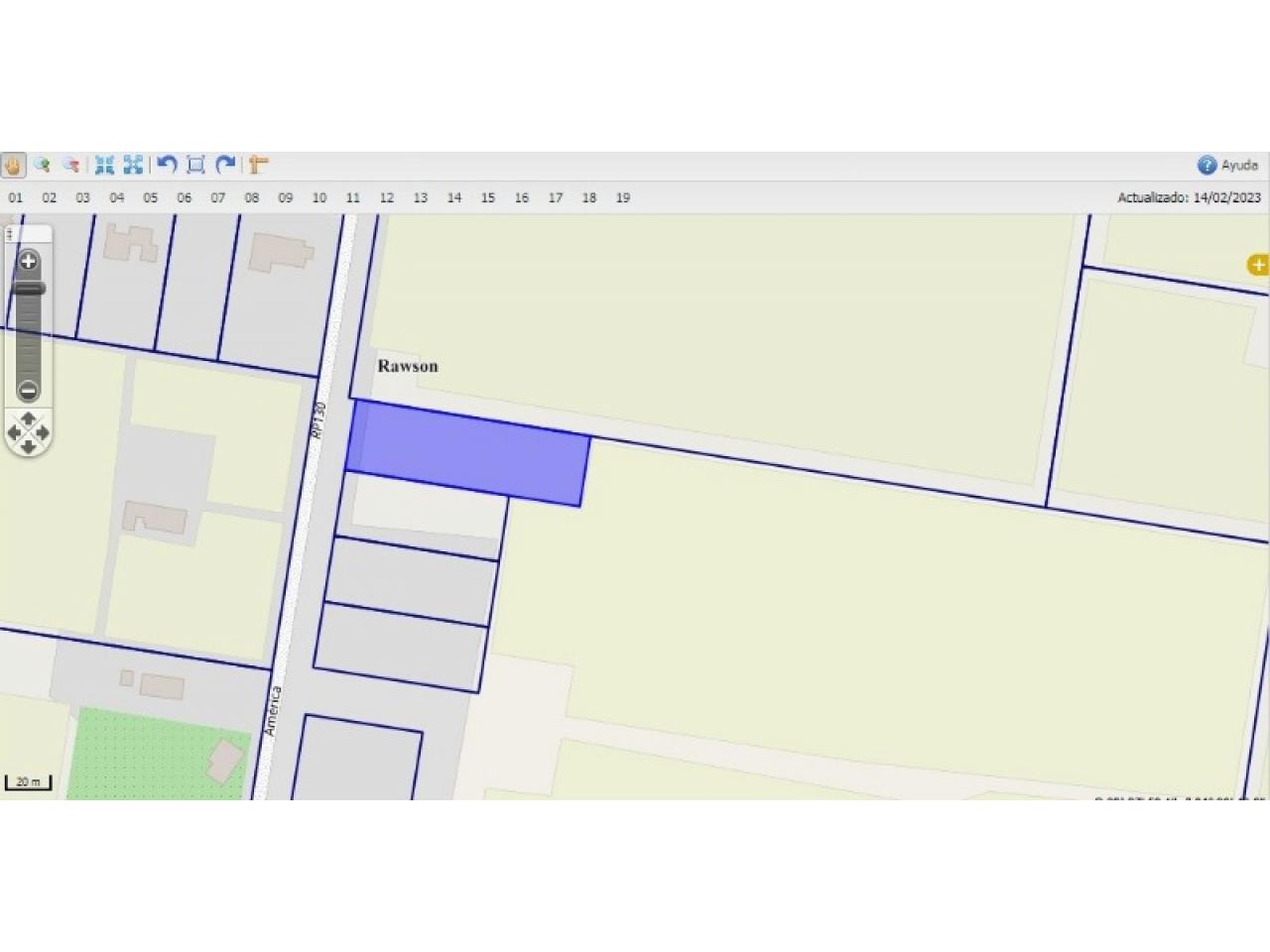Select department tab 09
Image resolution: width=1270 pixels, height=952 pixels.
286,197
